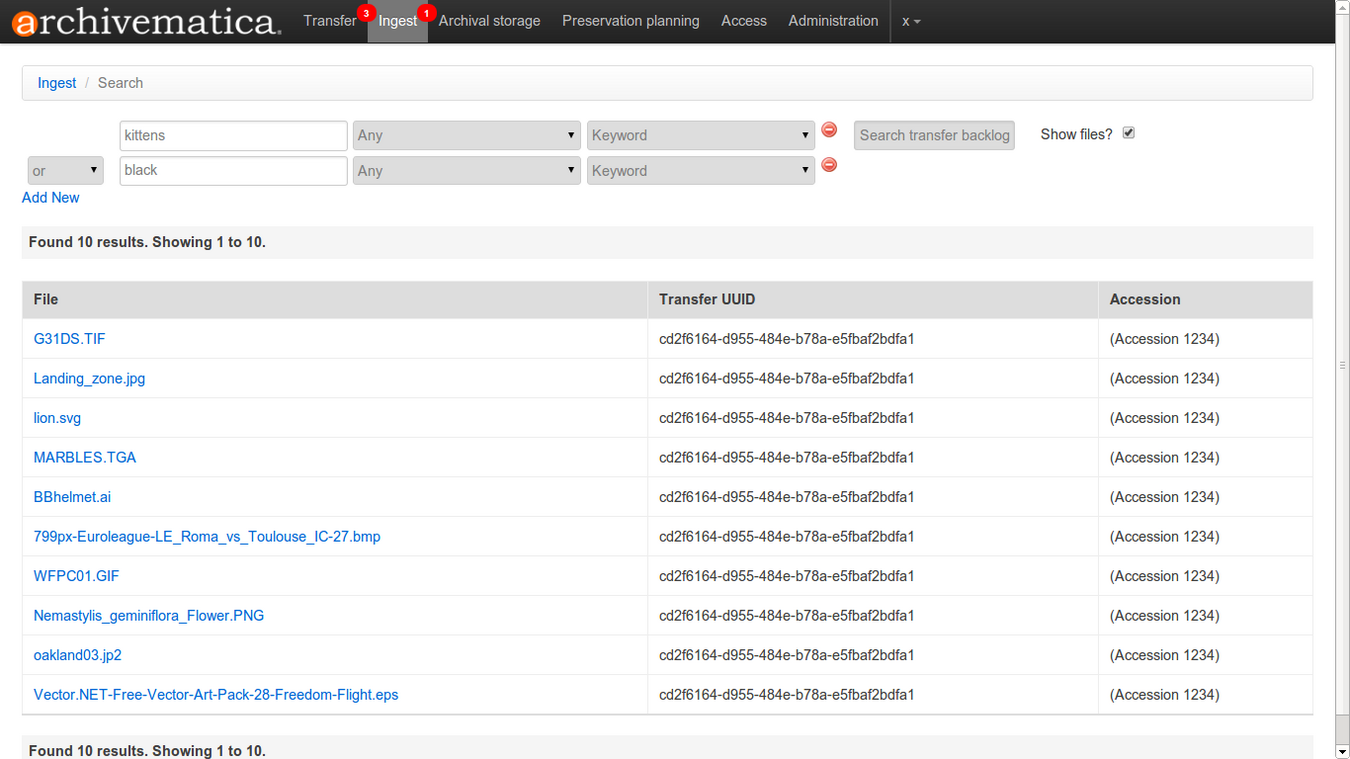Image resolution: width=1350 pixels, height=759 pixels.
Task: Open Preservation planning
Action: 630,20
